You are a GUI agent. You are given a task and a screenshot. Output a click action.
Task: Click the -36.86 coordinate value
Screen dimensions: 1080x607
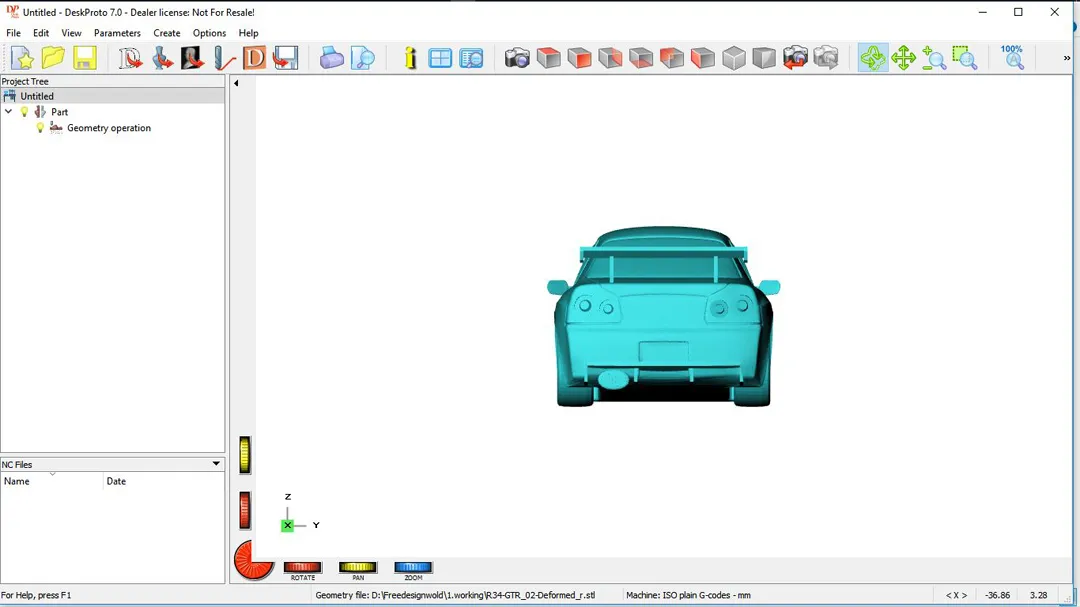tap(997, 595)
